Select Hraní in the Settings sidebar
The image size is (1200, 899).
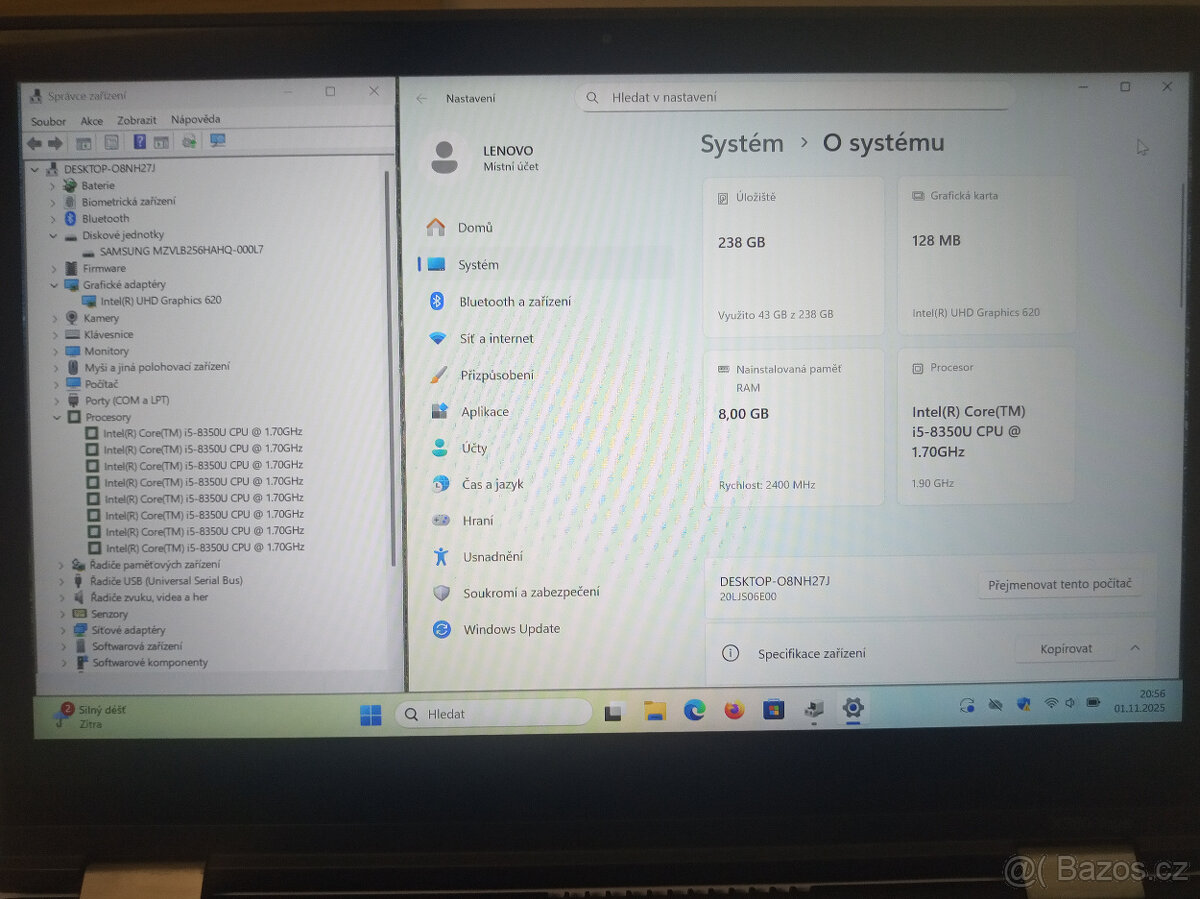(478, 520)
